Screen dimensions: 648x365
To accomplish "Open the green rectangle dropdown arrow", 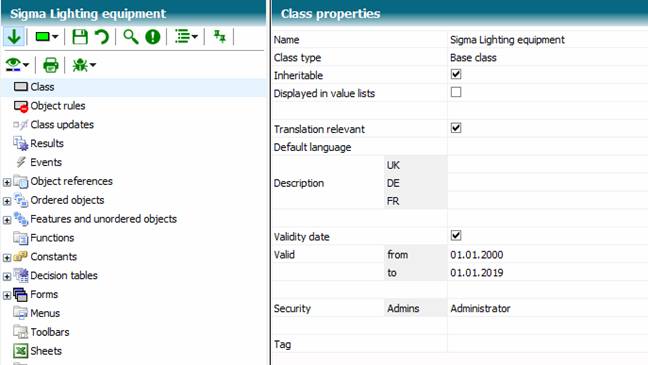I will pyautogui.click(x=55, y=37).
